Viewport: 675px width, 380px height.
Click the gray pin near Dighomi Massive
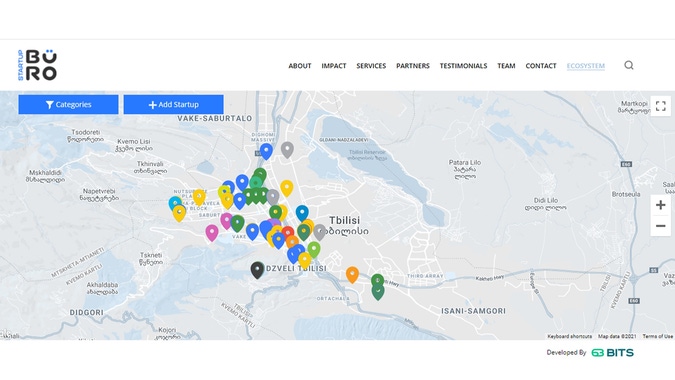point(287,150)
